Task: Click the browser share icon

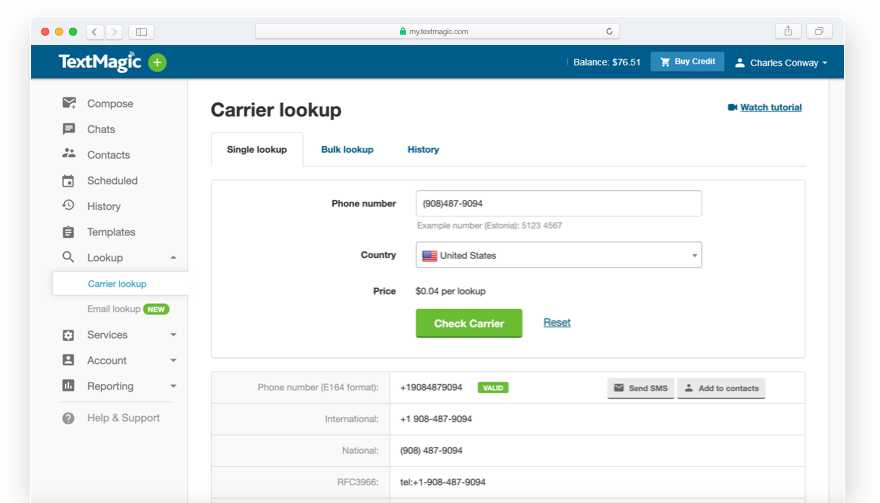Action: 788,31
